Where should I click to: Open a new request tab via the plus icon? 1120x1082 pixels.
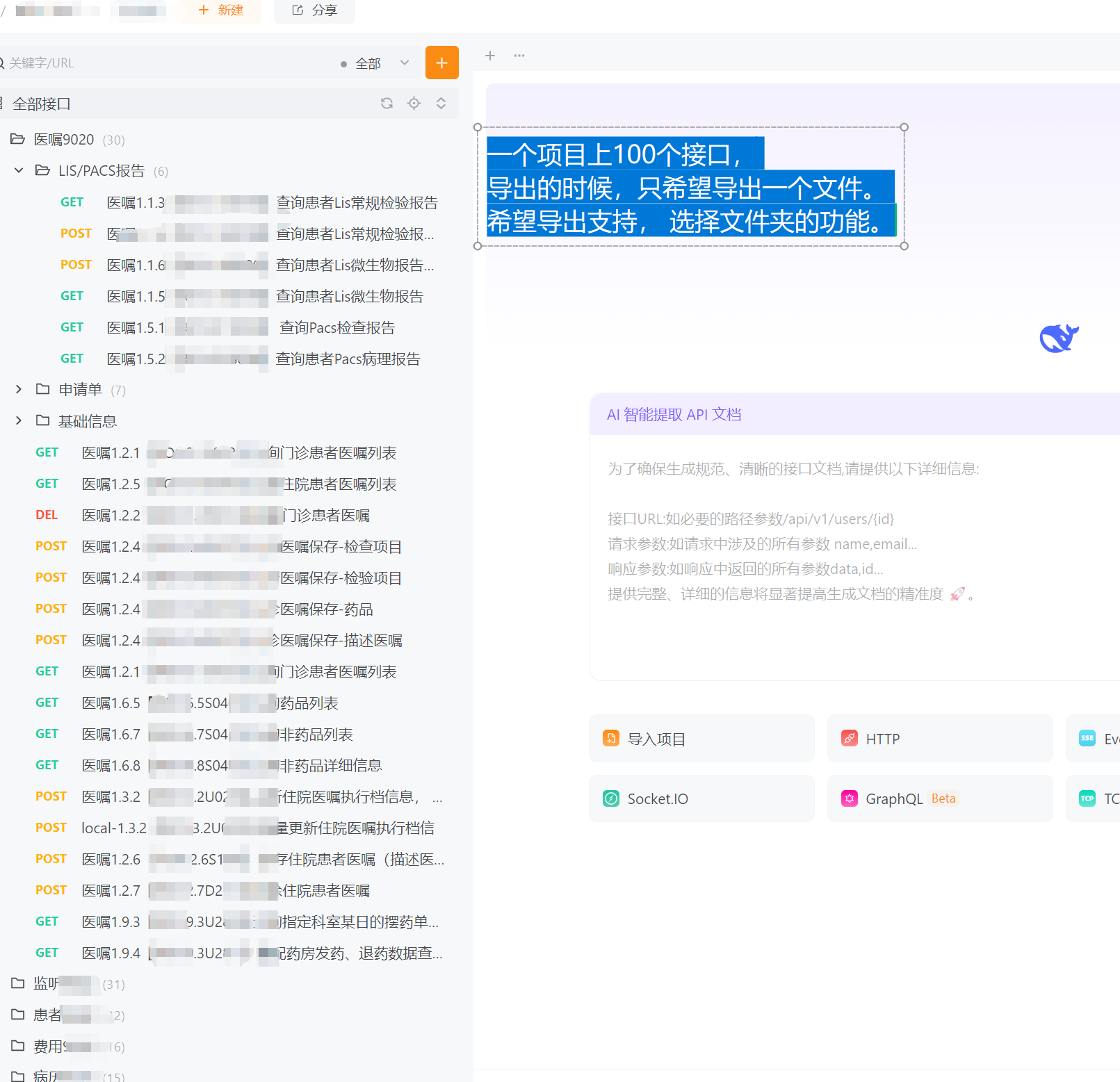(490, 56)
